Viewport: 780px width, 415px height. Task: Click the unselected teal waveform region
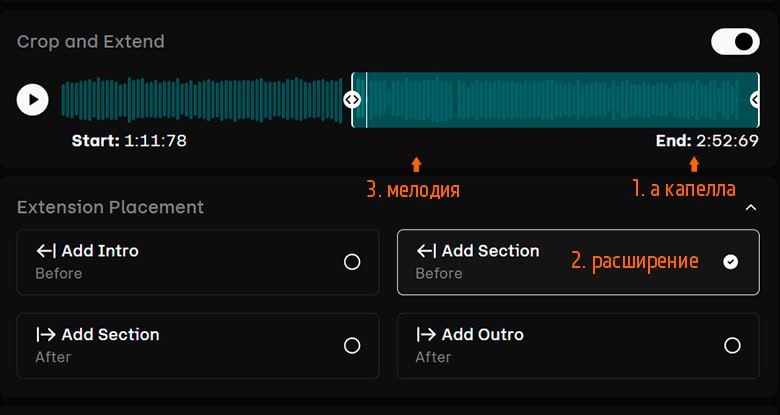[x=201, y=100]
